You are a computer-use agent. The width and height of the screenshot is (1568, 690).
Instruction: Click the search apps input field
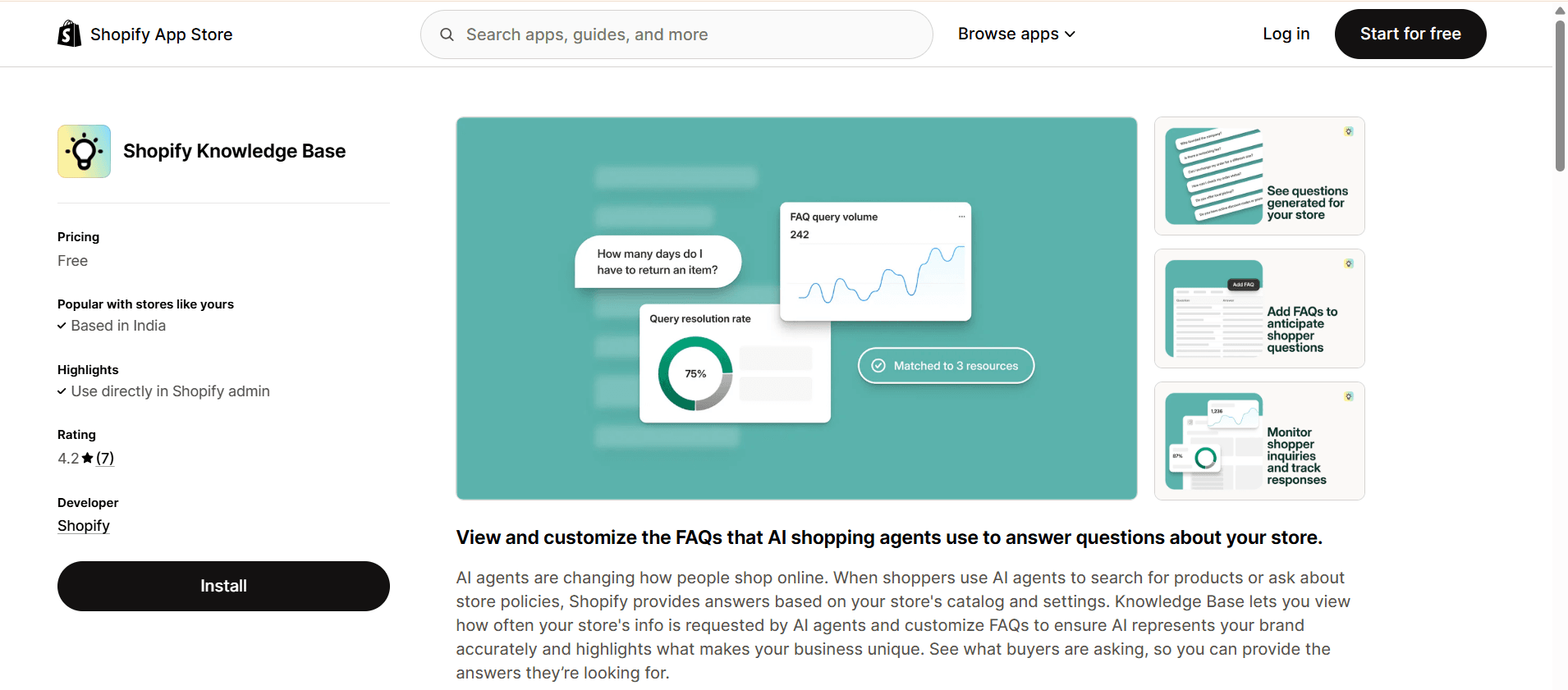tap(673, 34)
